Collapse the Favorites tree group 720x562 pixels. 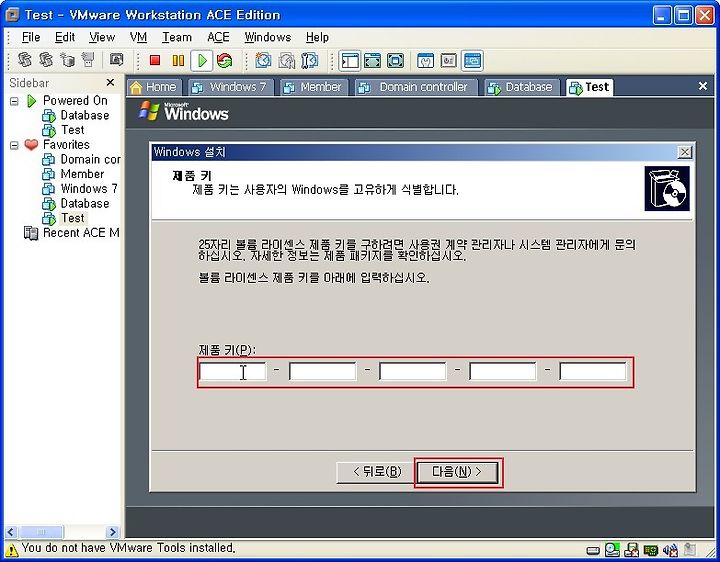click(x=15, y=145)
